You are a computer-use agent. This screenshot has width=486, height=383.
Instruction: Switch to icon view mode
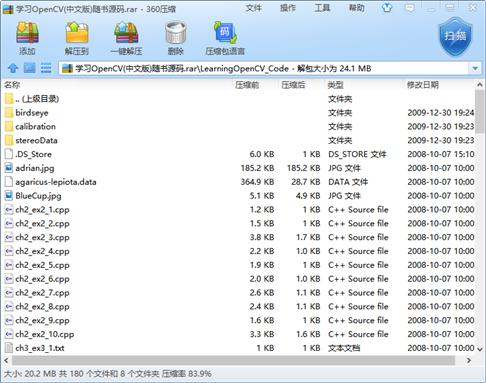29,68
